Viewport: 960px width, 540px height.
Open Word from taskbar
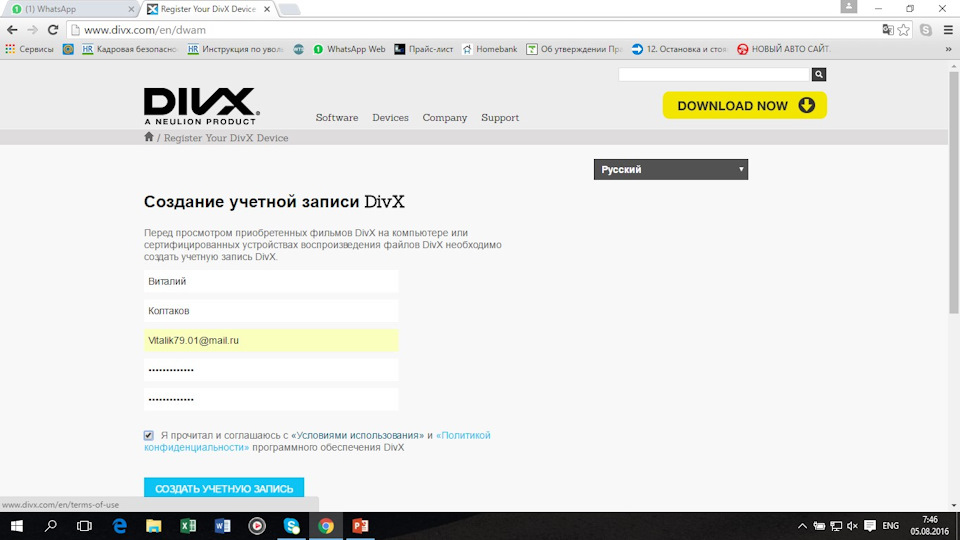coord(222,526)
